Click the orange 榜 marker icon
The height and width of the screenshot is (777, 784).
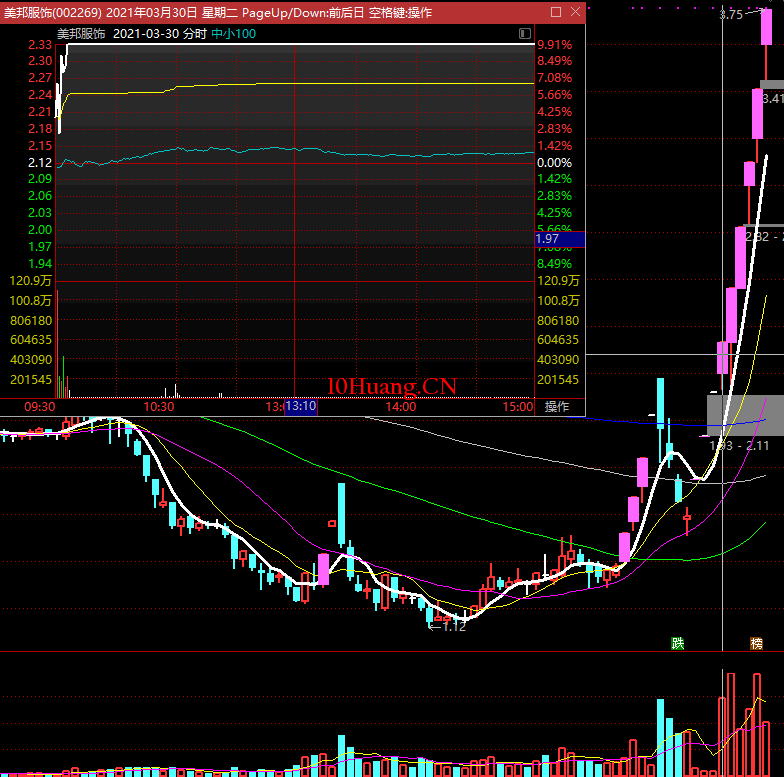point(757,643)
